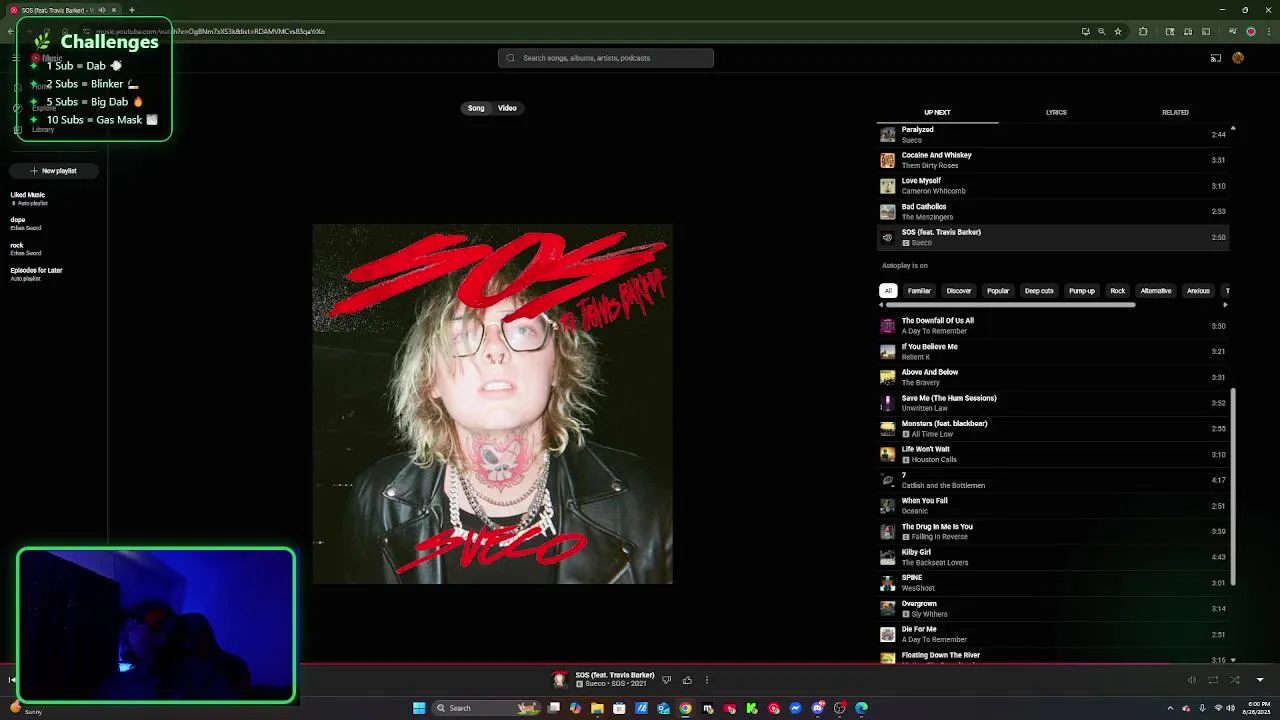1280x720 pixels.
Task: Select the Rock filter chip
Action: pos(1118,291)
